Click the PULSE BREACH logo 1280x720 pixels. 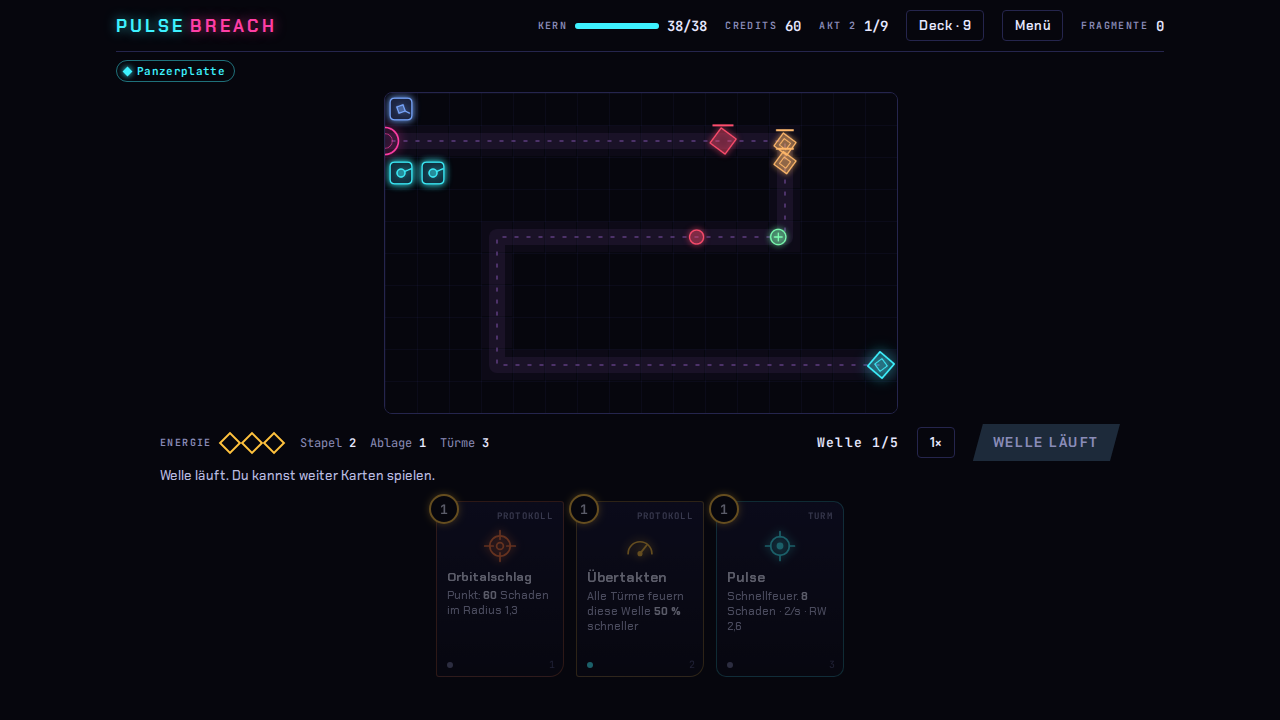196,26
